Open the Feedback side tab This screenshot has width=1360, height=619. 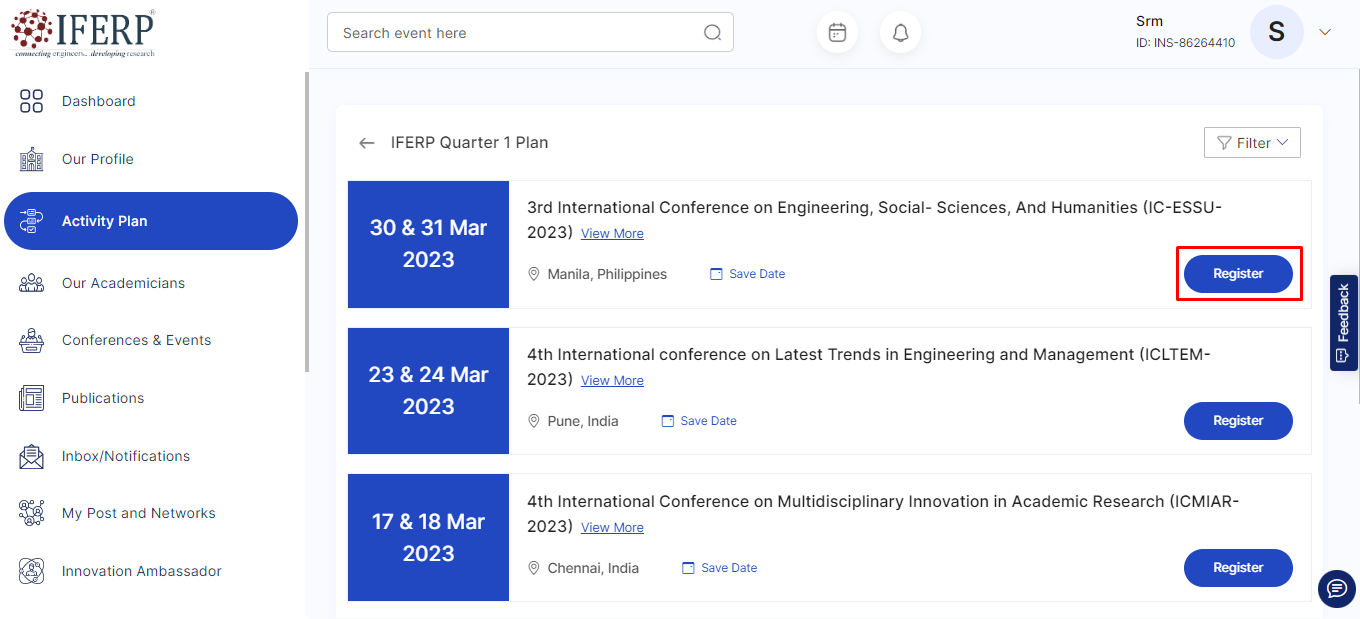(1343, 322)
